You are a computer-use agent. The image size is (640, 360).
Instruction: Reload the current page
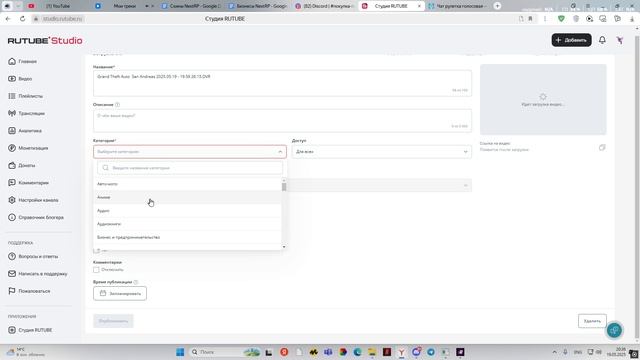(22, 19)
